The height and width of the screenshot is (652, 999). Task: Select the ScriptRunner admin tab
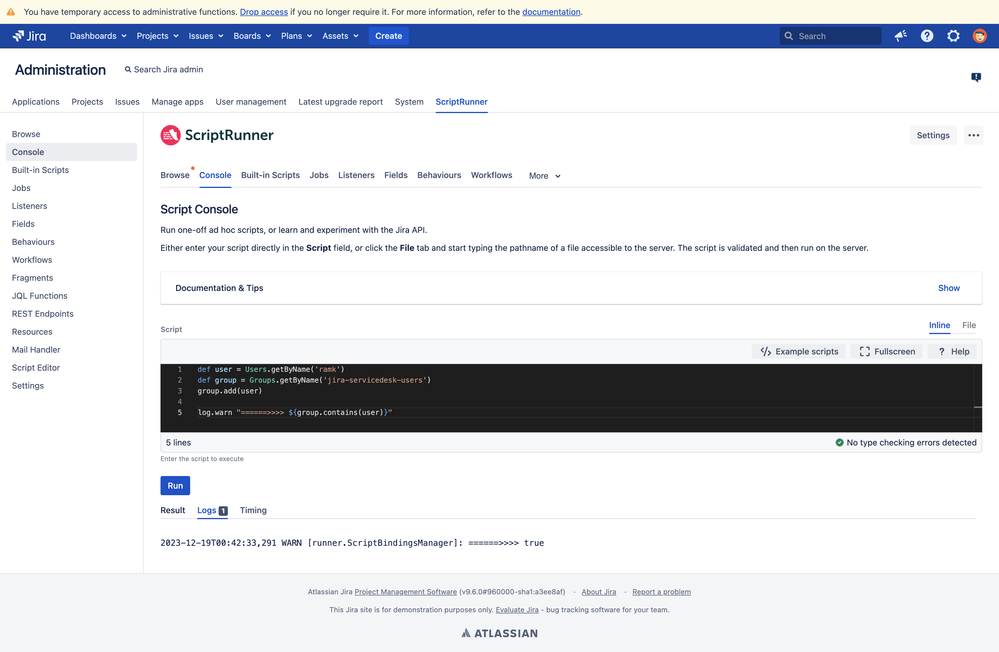[x=461, y=102]
